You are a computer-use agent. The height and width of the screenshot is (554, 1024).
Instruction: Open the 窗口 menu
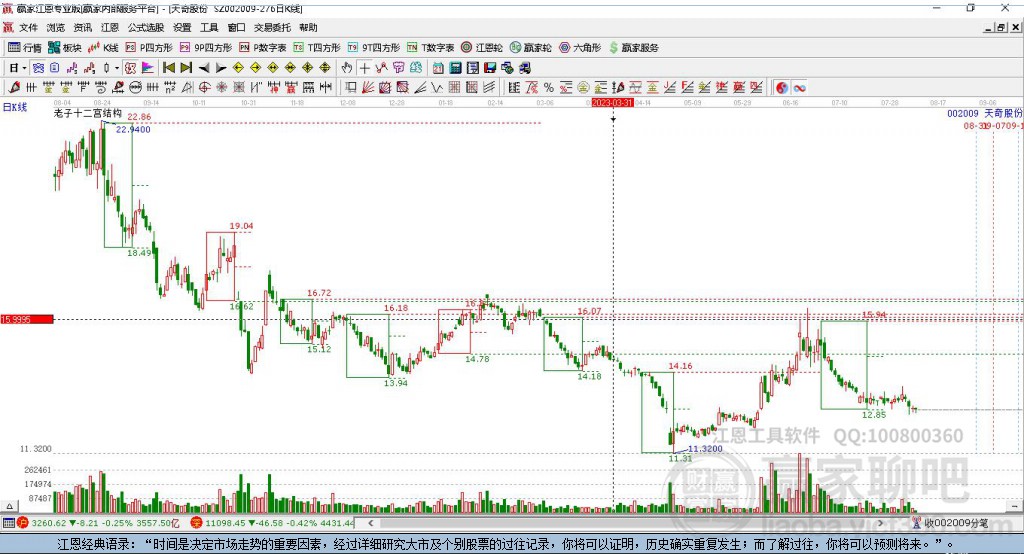click(x=236, y=27)
